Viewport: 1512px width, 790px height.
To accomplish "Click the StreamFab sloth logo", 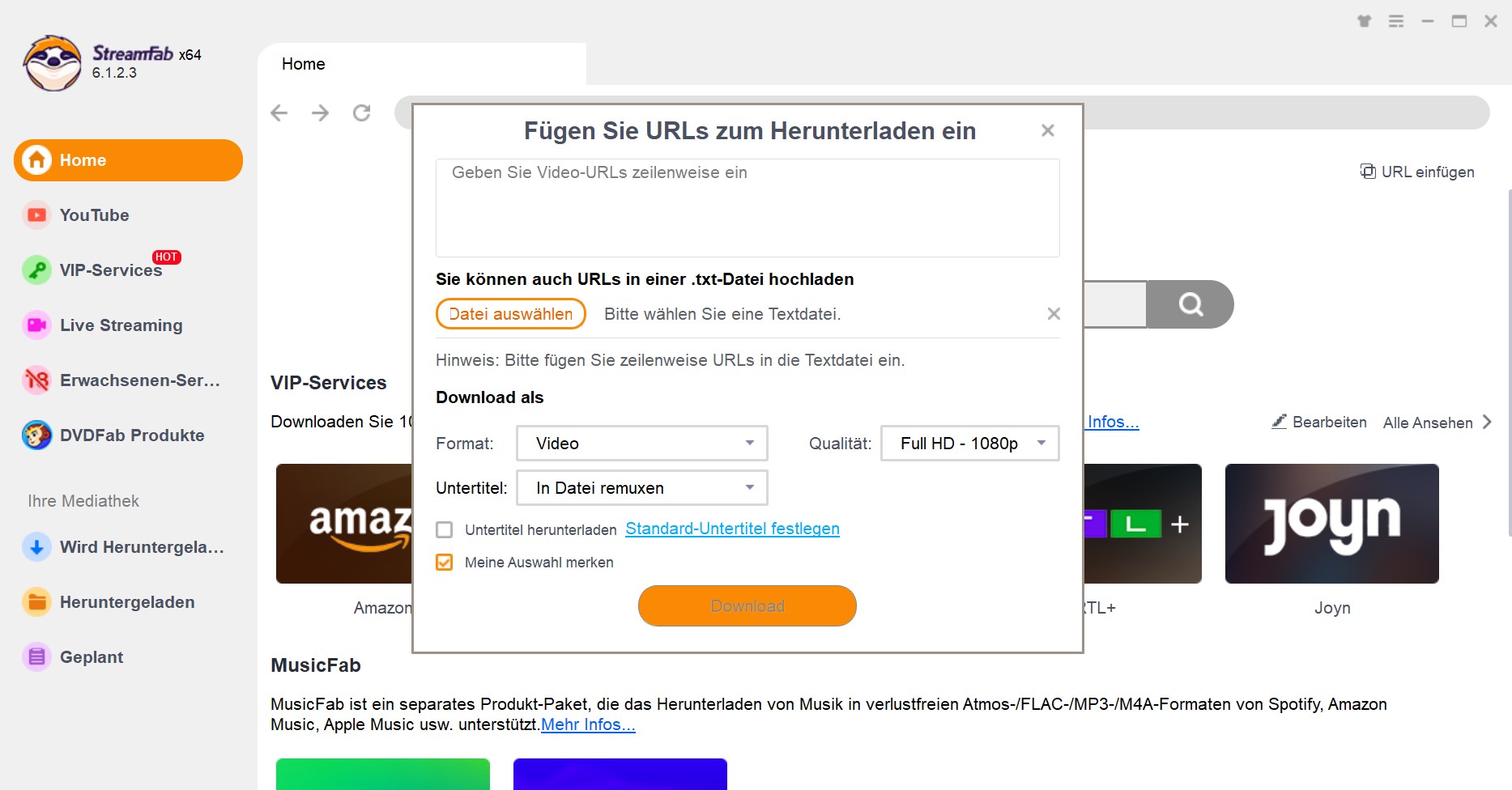I will [x=53, y=63].
